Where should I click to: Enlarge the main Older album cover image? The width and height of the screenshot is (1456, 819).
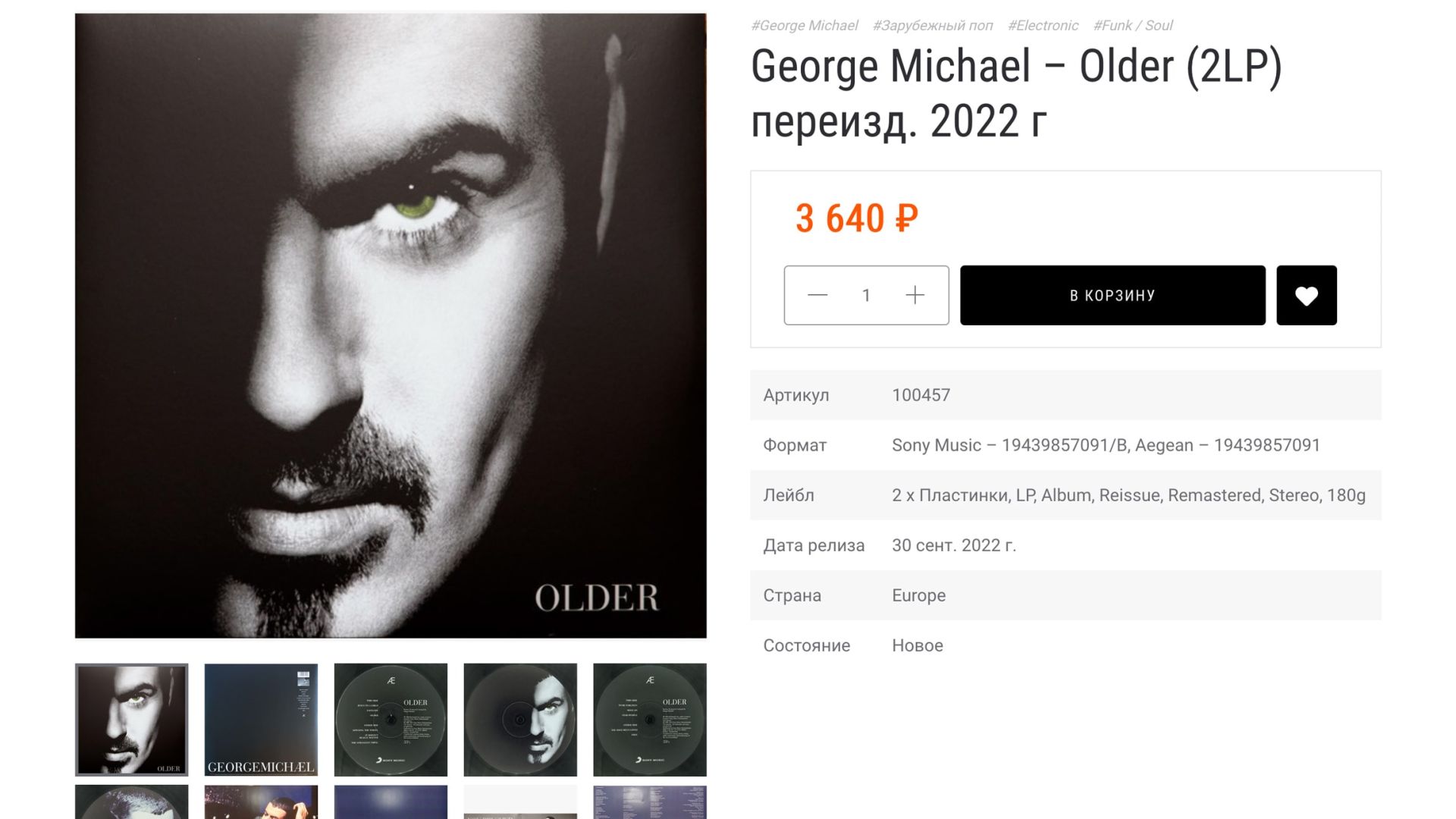391,325
